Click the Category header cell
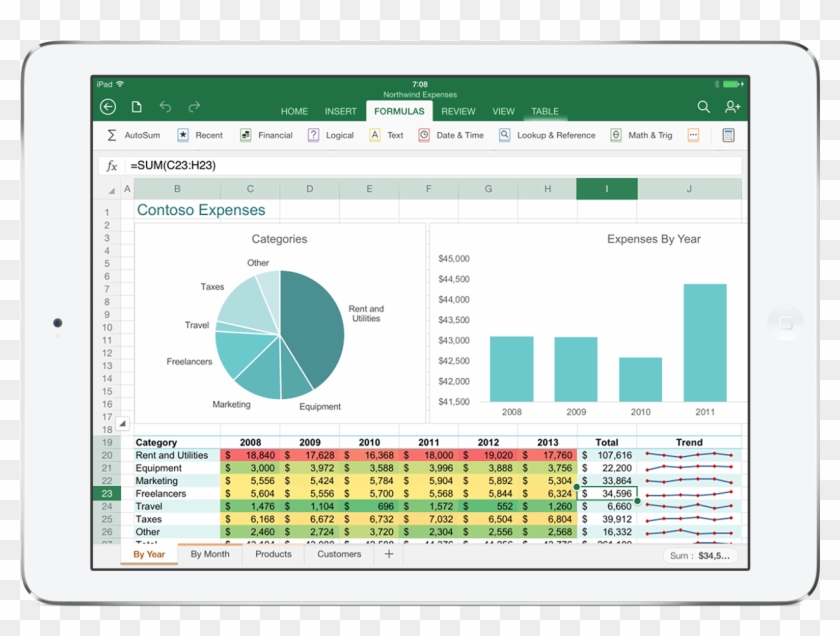840x636 pixels. coord(177,442)
